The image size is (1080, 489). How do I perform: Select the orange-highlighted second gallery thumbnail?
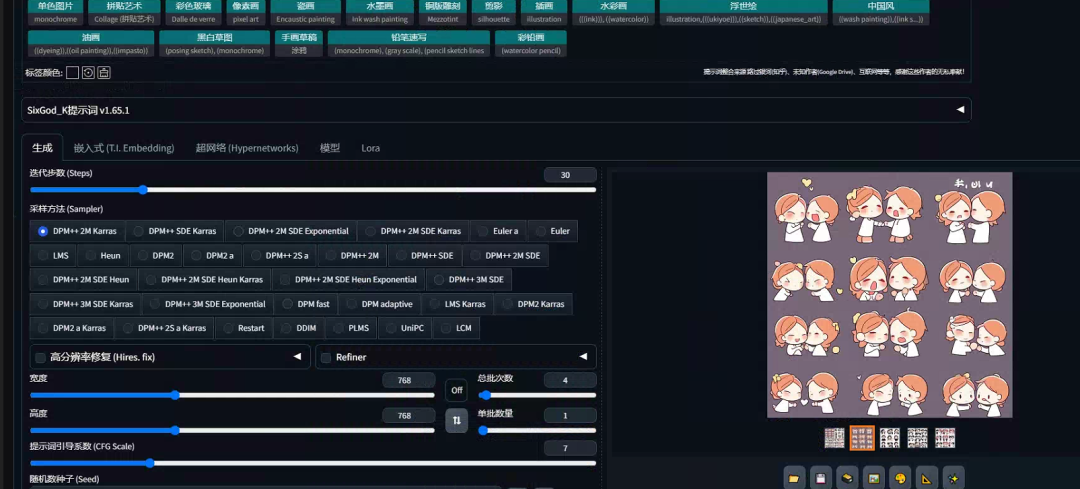(x=862, y=438)
